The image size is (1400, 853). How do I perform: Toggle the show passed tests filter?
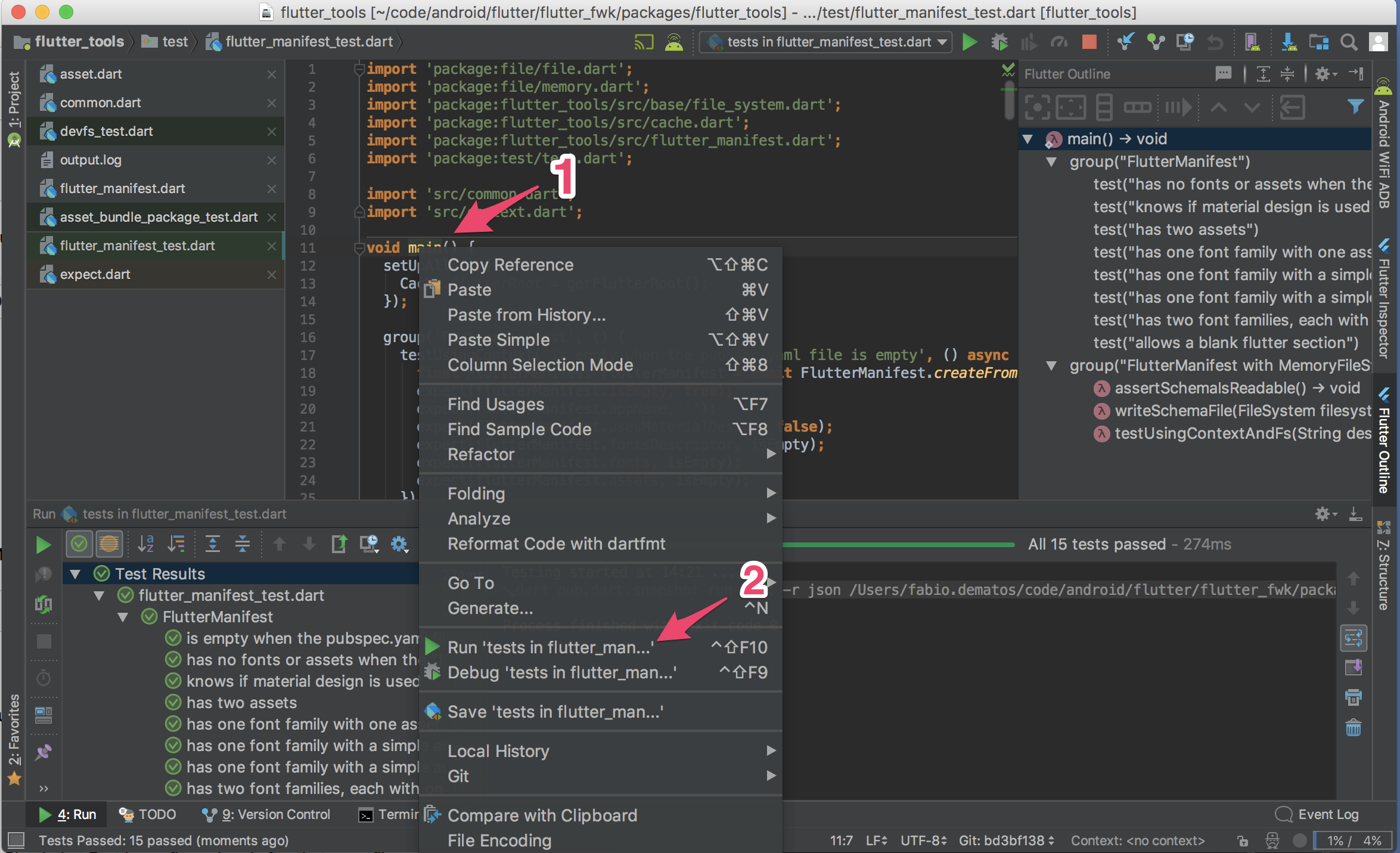click(79, 544)
